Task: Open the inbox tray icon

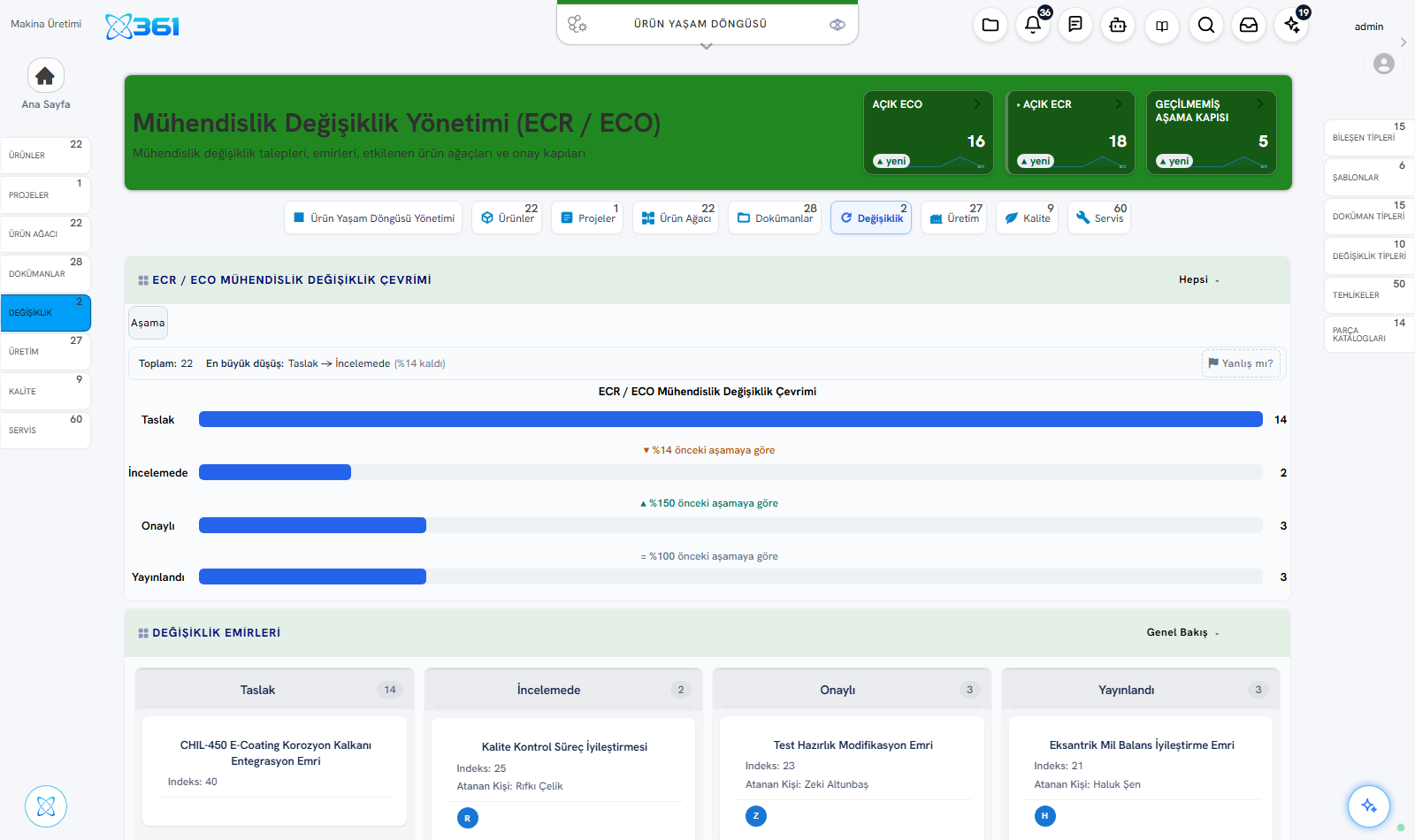Action: (x=1249, y=25)
